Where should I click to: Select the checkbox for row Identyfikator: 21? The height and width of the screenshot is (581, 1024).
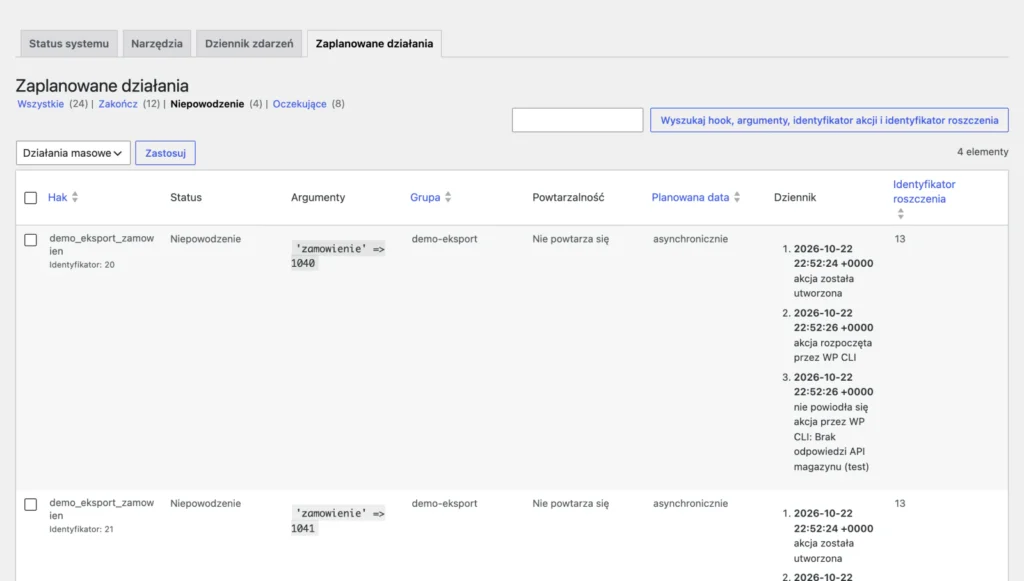[x=31, y=504]
